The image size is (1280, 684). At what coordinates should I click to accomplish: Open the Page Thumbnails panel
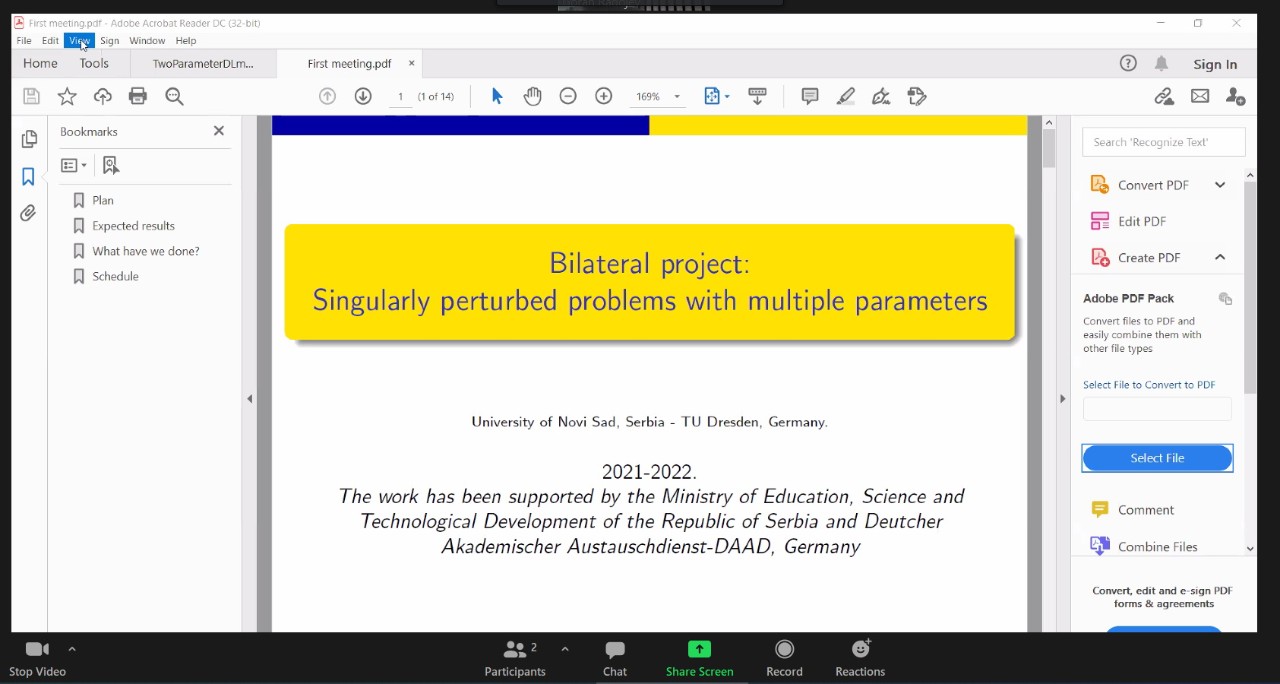[29, 139]
